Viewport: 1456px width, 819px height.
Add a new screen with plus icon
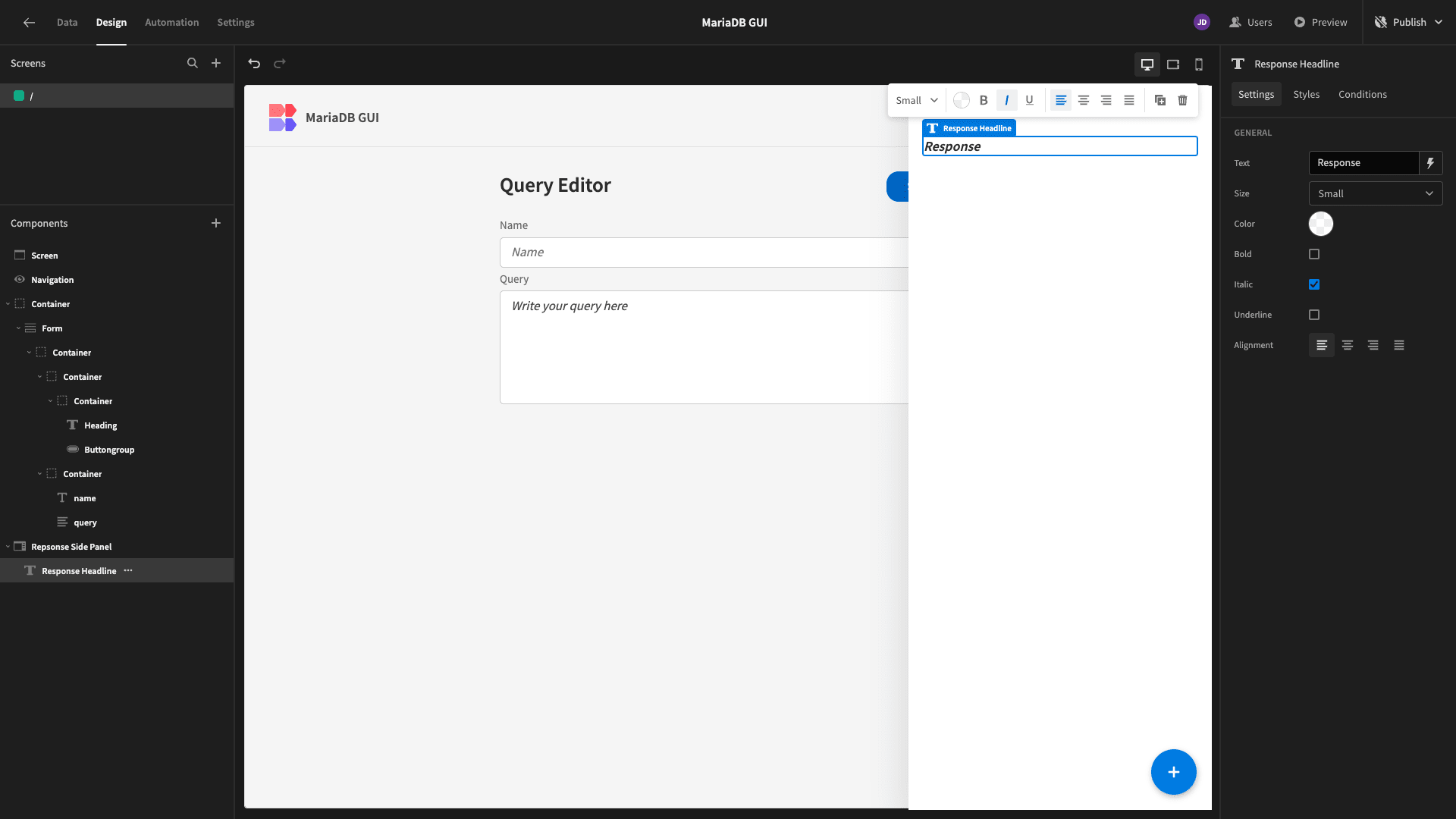(216, 64)
